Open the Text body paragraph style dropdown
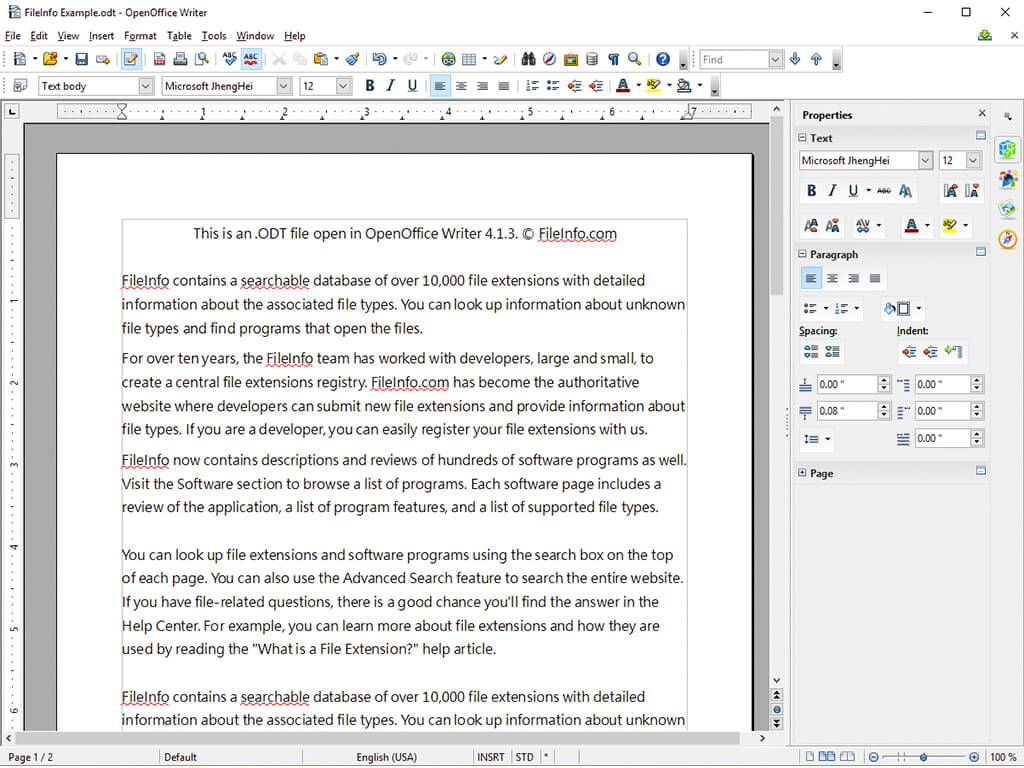This screenshot has height=768, width=1024. [x=146, y=86]
